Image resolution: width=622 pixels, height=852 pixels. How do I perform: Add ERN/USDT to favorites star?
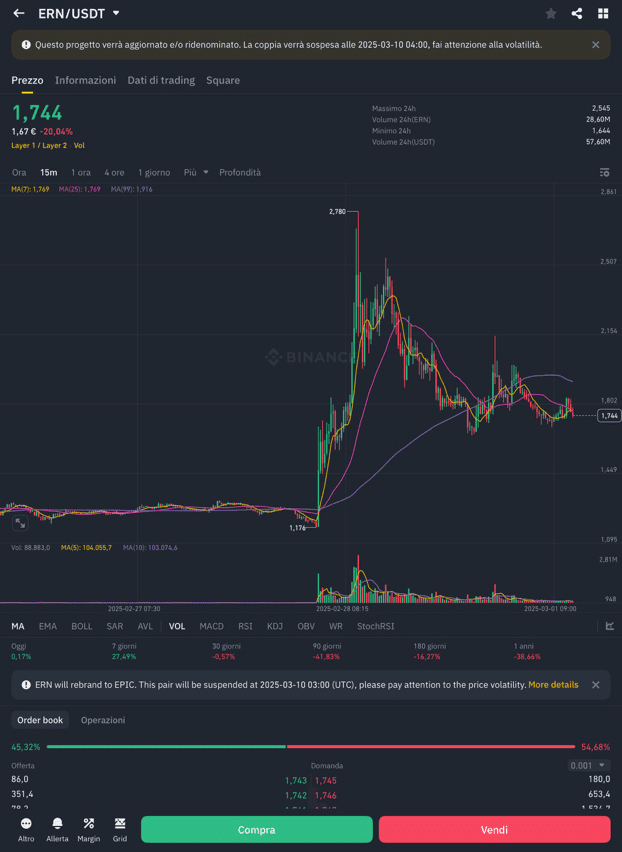pos(551,14)
